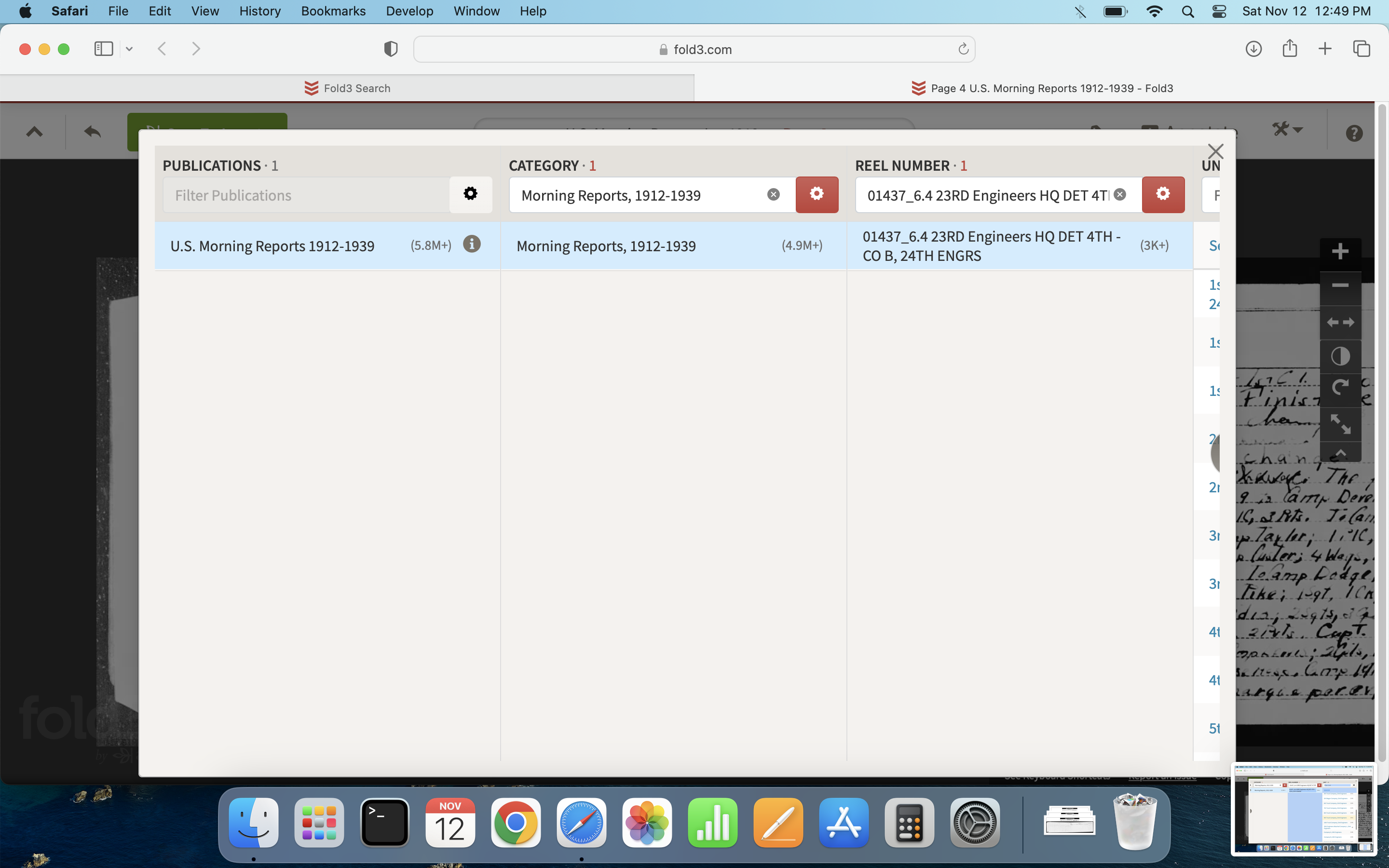Click the Filter Publications input field
The width and height of the screenshot is (1389, 868).
(x=305, y=195)
